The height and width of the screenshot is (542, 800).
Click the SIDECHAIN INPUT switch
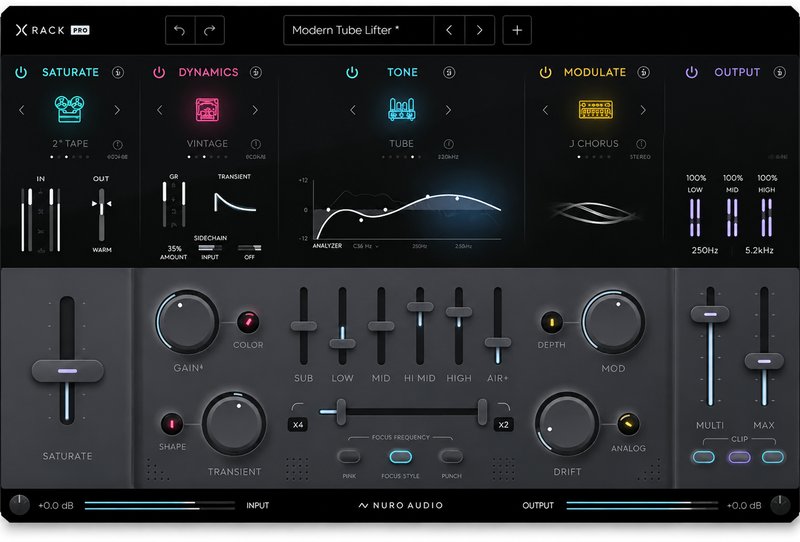pyautogui.click(x=209, y=248)
